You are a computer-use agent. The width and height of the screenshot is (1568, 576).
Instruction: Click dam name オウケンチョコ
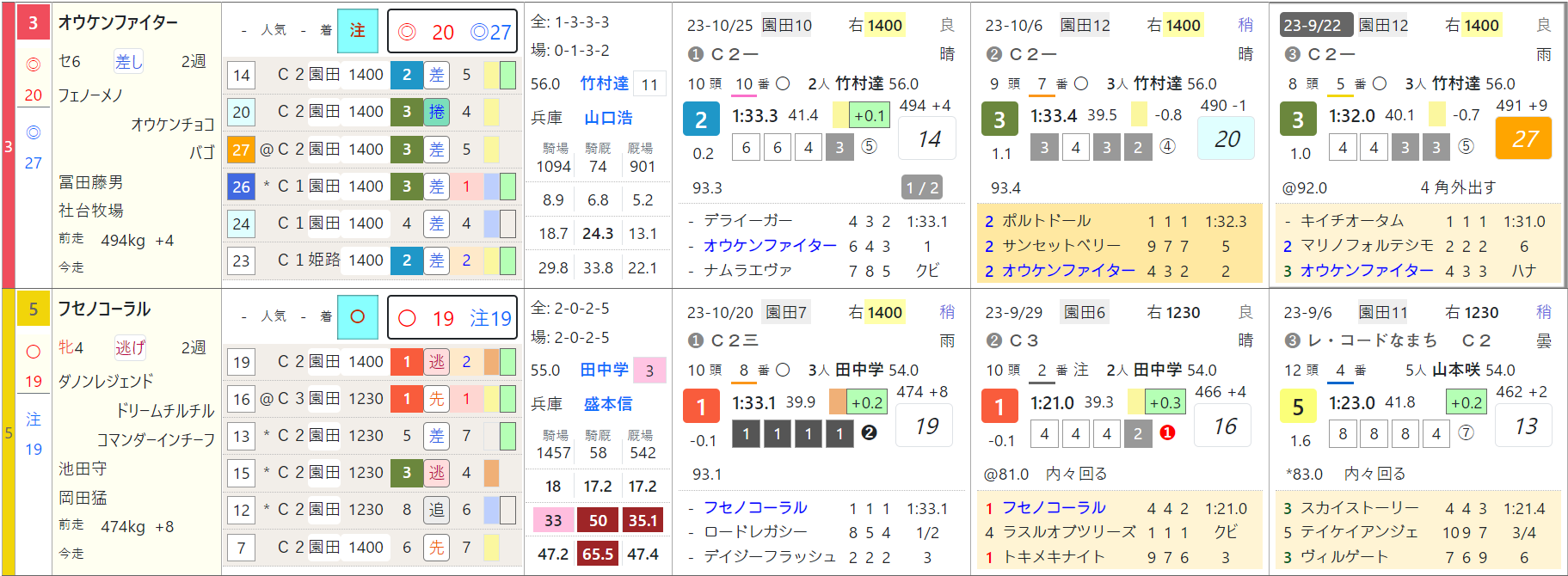click(x=172, y=125)
